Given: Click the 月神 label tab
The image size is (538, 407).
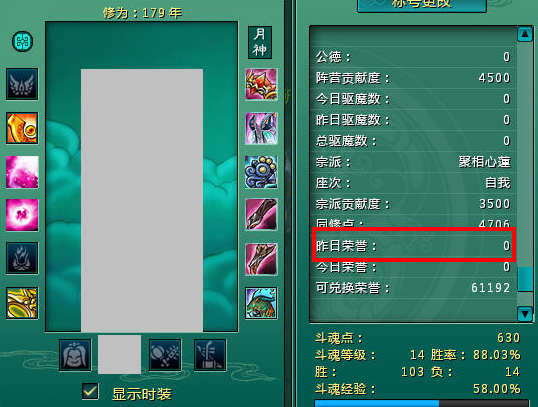Looking at the screenshot, I should coord(260,43).
